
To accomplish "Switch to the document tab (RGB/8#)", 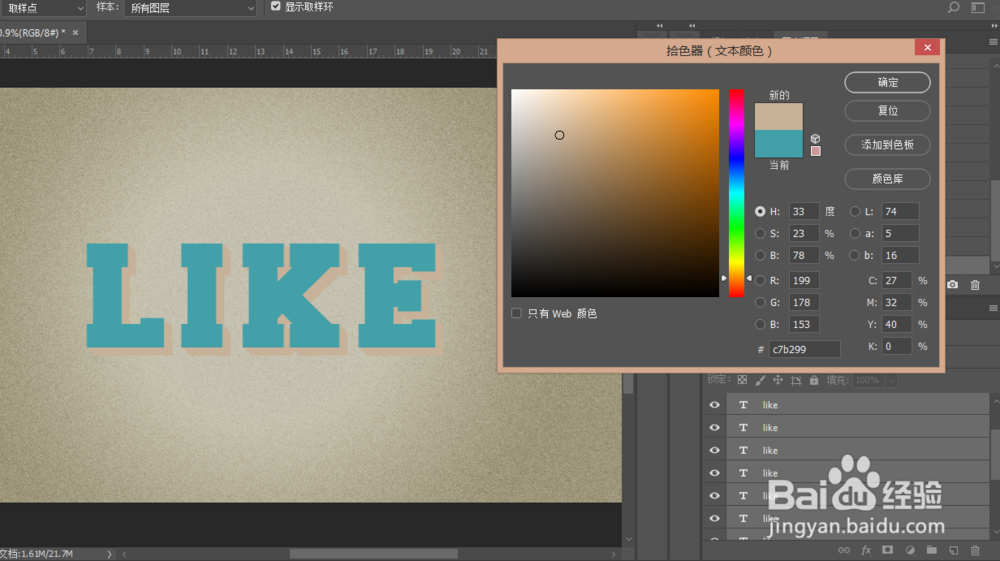I will coord(32,33).
